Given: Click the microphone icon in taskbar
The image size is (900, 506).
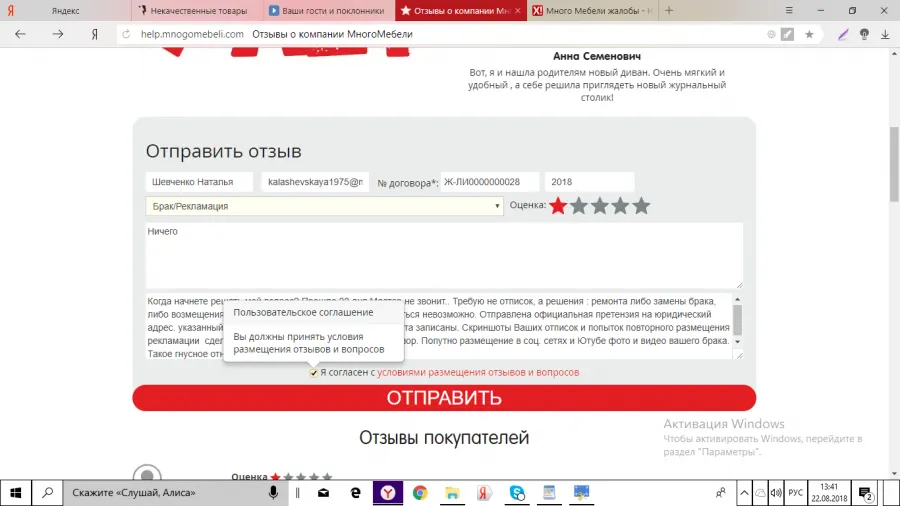Looking at the screenshot, I should tap(273, 493).
